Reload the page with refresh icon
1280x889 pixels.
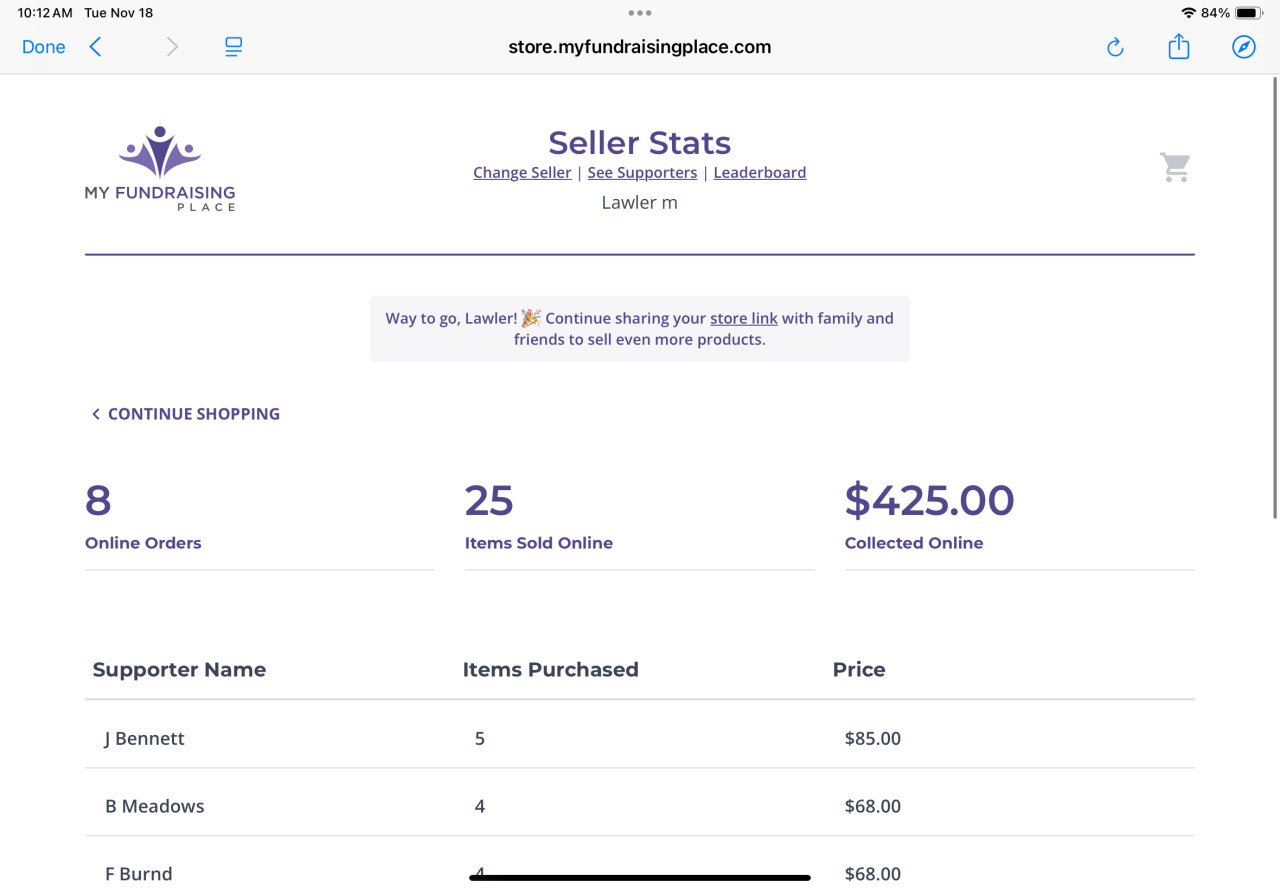point(1115,47)
